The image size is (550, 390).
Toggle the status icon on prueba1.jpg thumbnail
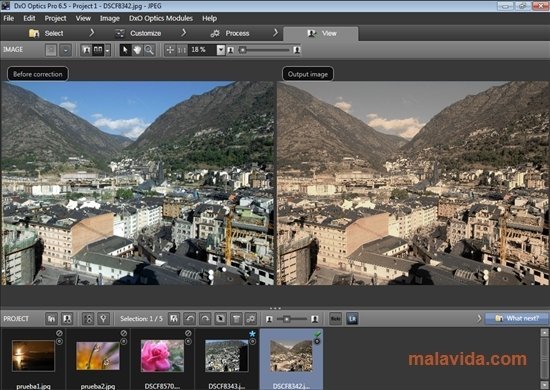click(59, 333)
